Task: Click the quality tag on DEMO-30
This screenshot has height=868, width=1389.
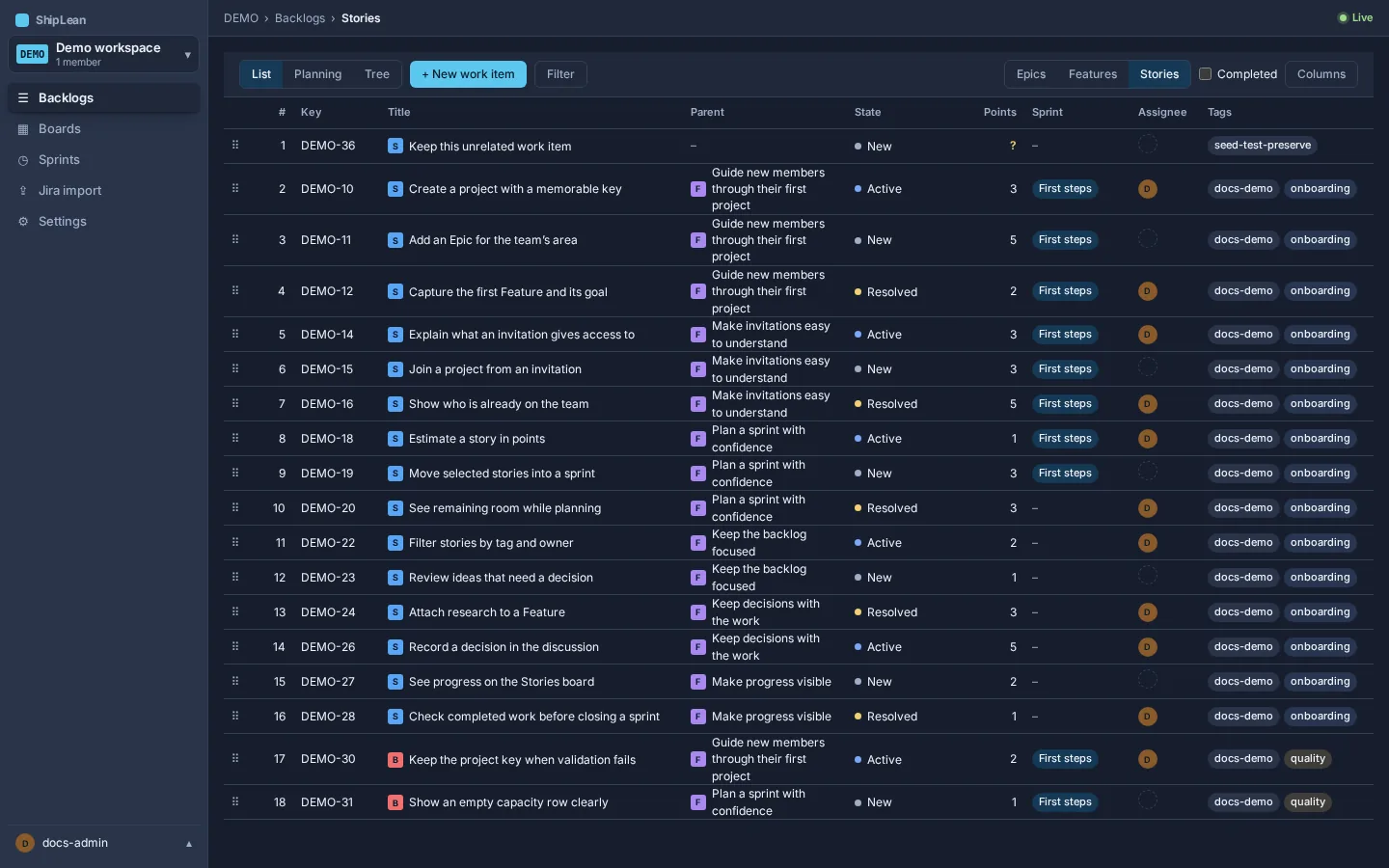Action: [x=1308, y=759]
